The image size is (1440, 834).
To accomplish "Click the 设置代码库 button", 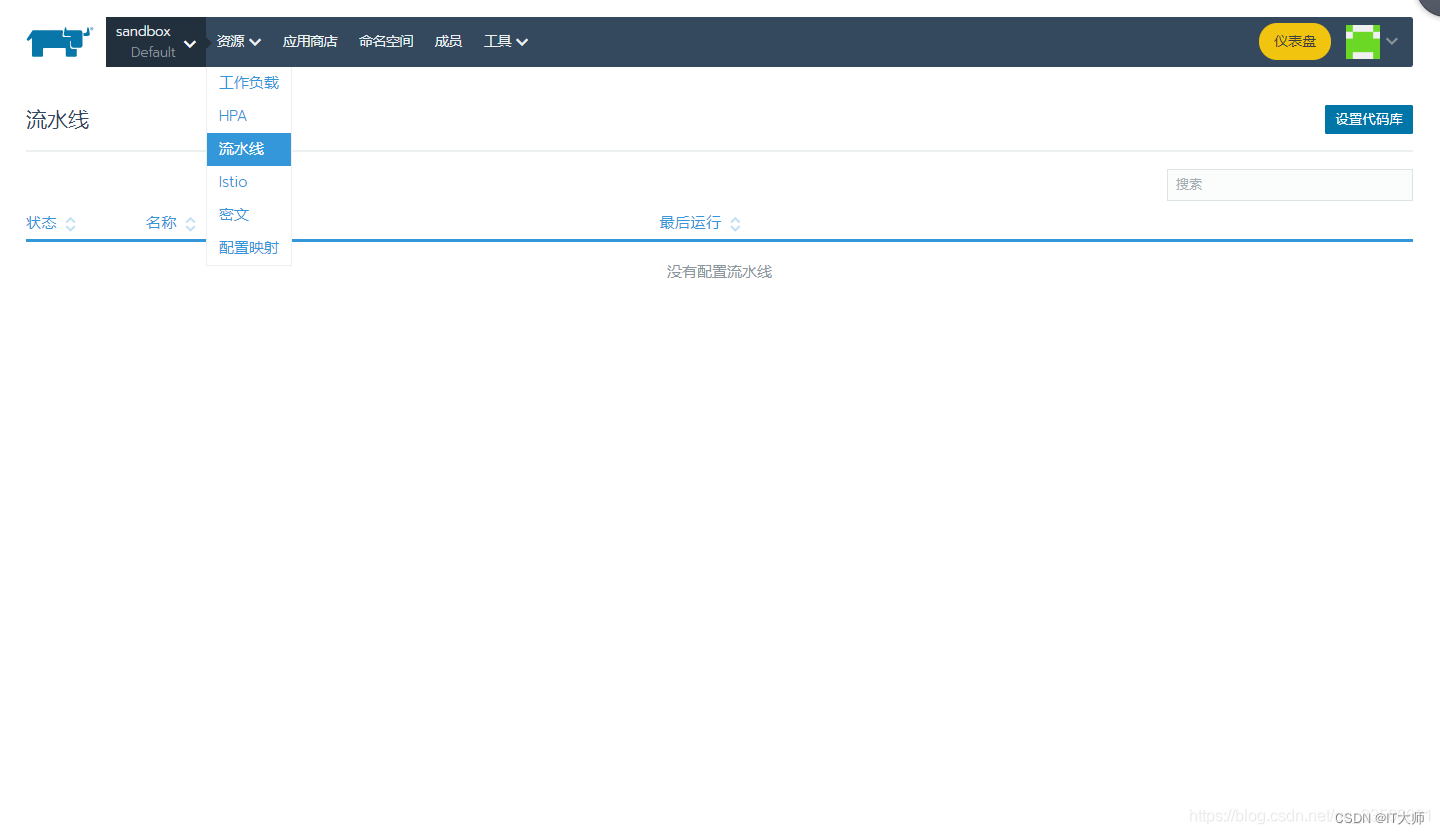I will click(x=1369, y=119).
